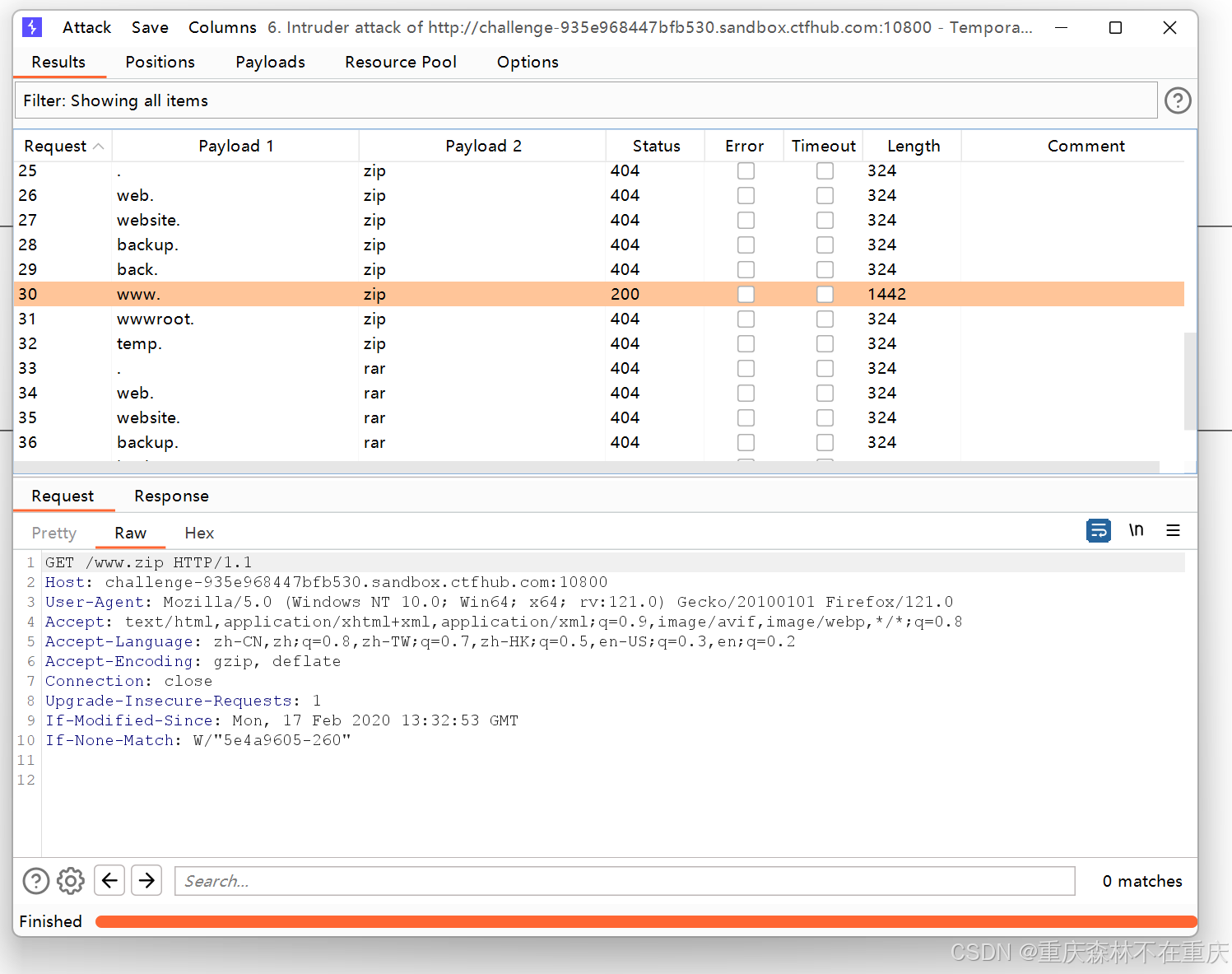Toggle Timeout checkbox for request 30 www.

click(825, 294)
